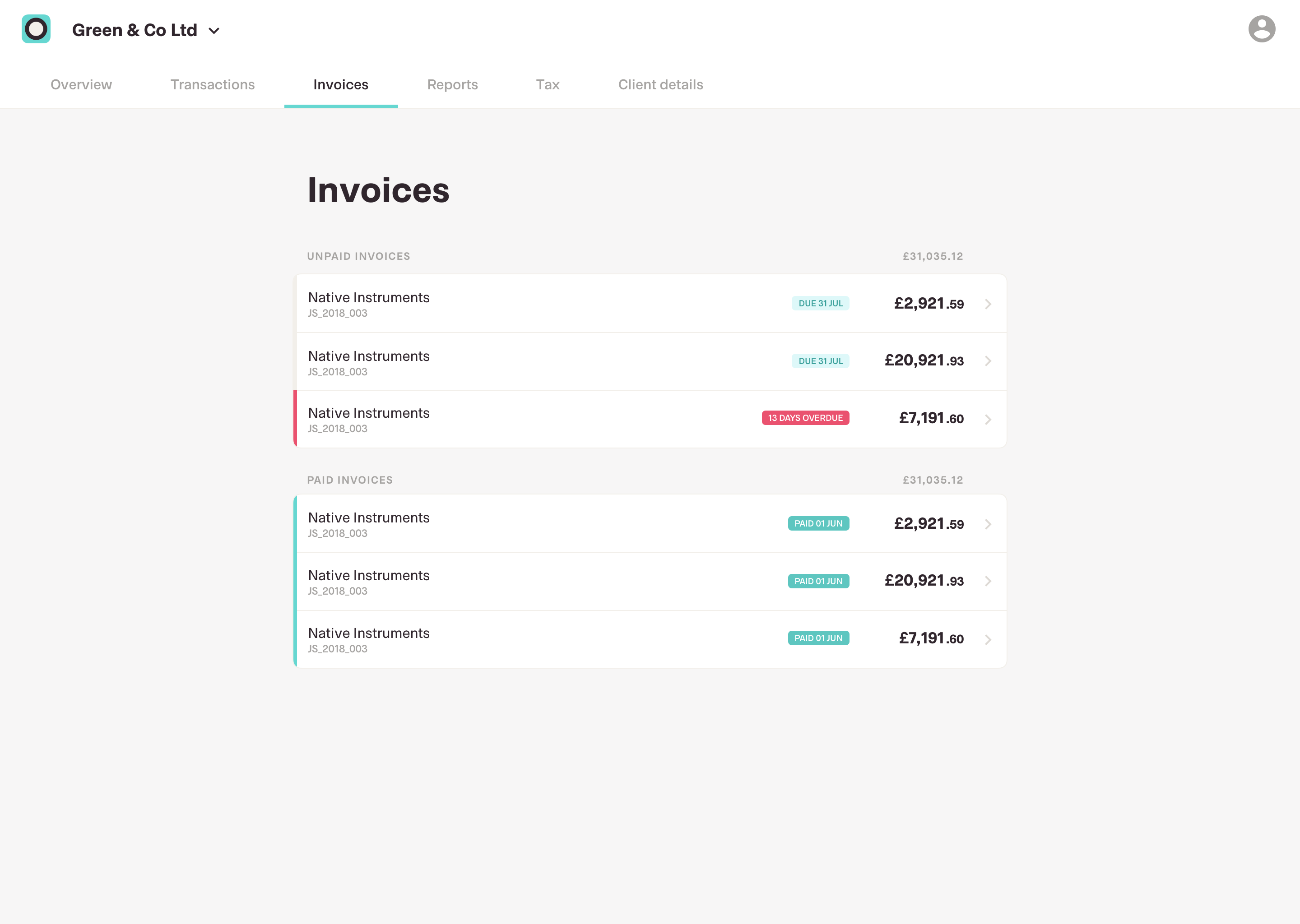
Task: Open the Transactions tab
Action: click(x=212, y=85)
